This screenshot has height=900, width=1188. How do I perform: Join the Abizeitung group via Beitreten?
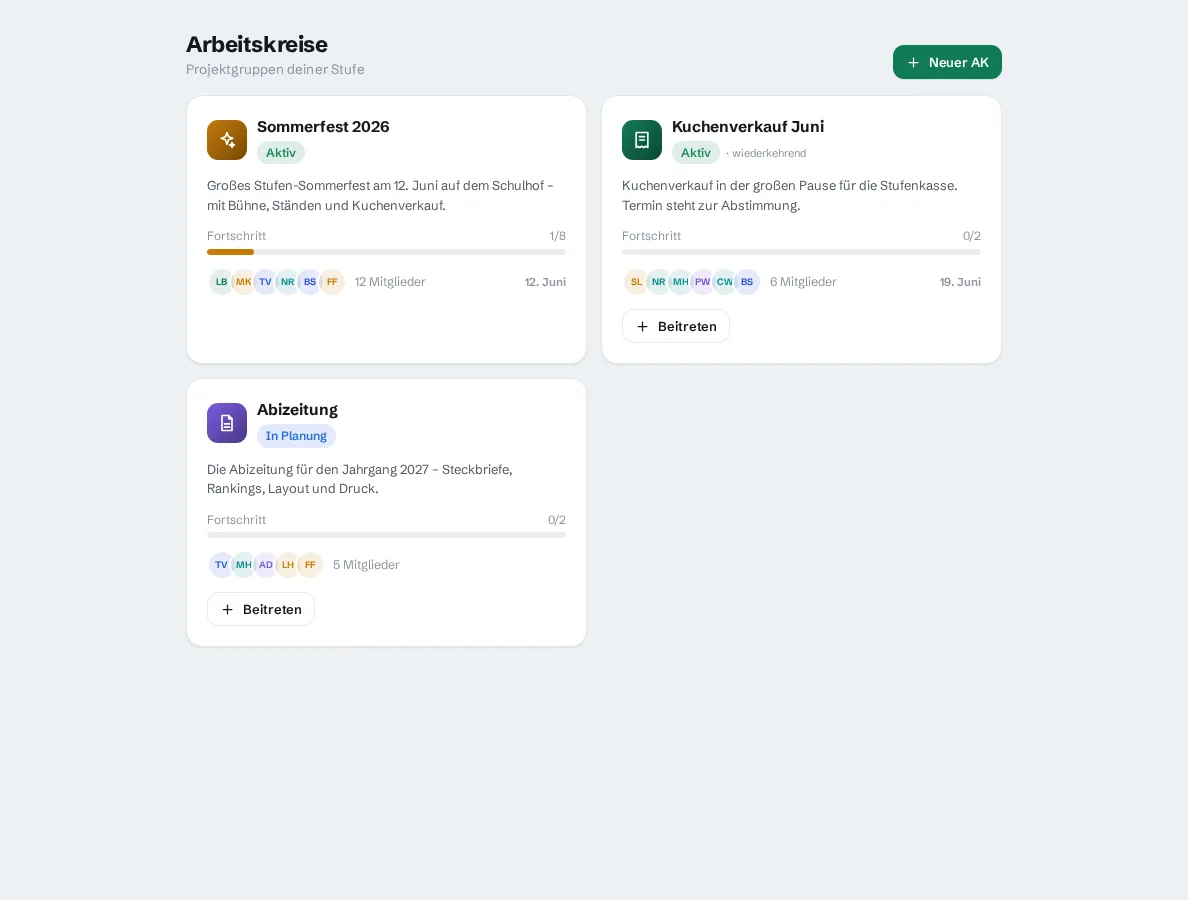tap(261, 609)
